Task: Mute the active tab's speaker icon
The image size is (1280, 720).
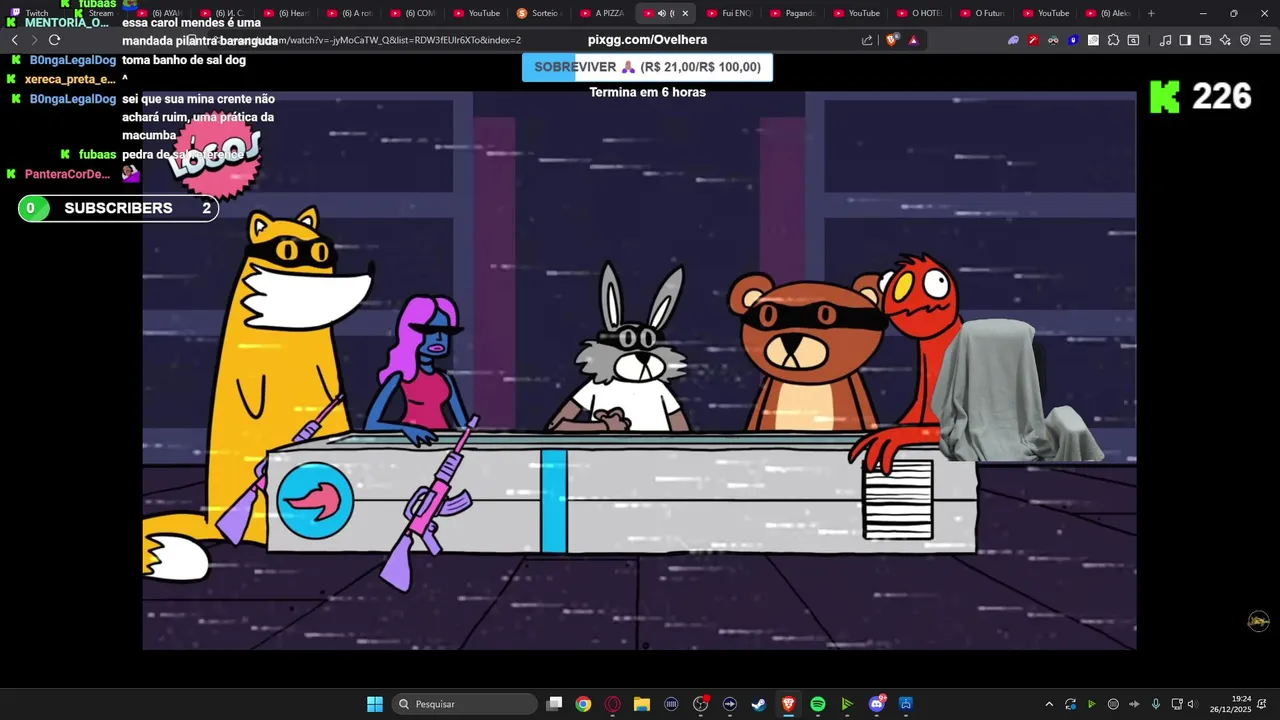Action: 661,13
